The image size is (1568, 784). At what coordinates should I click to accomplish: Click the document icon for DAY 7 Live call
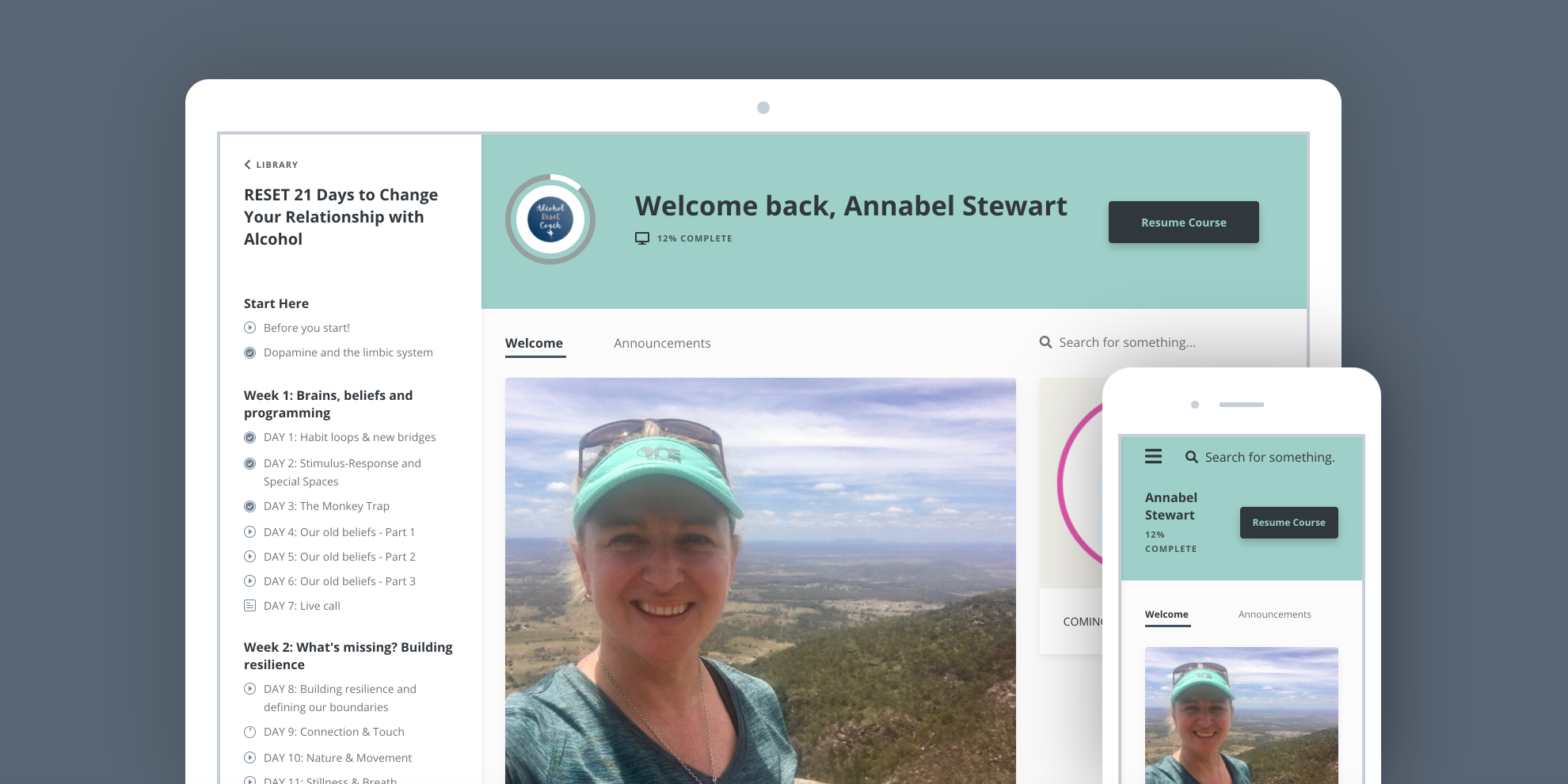click(x=249, y=606)
